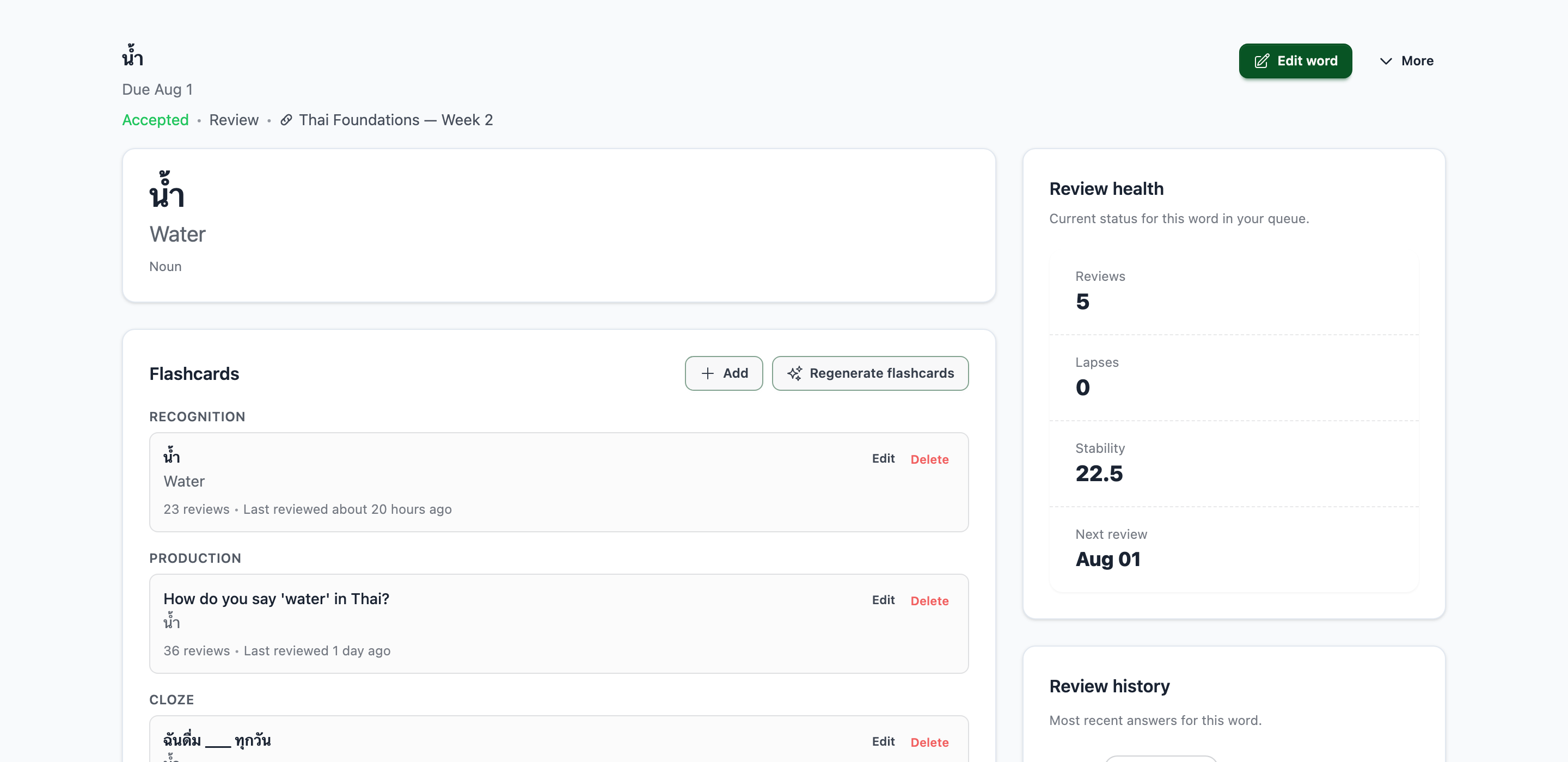Click the 'Water' translation in the word card
The image size is (1568, 762).
pyautogui.click(x=177, y=235)
